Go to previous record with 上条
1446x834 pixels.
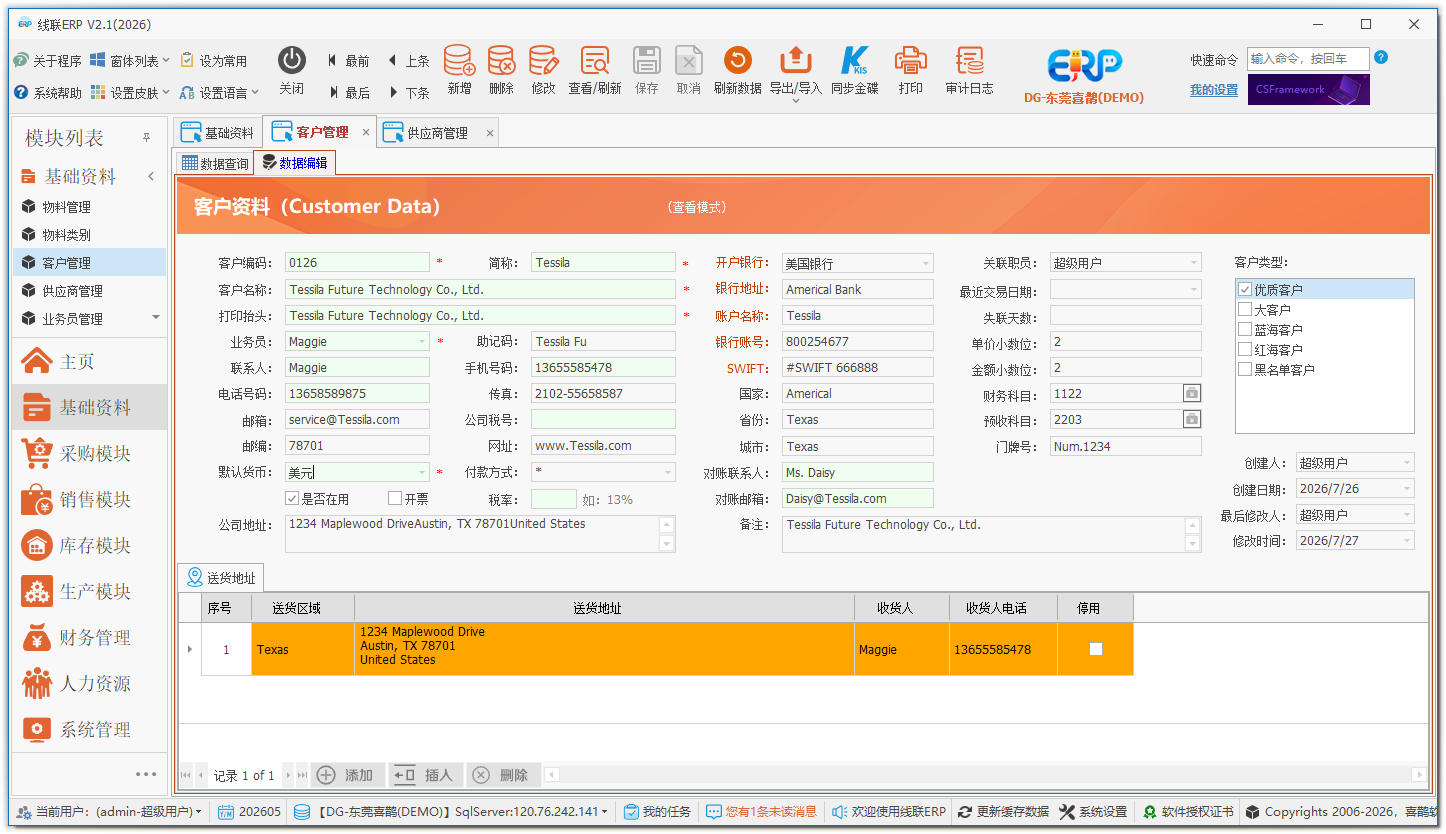(409, 61)
